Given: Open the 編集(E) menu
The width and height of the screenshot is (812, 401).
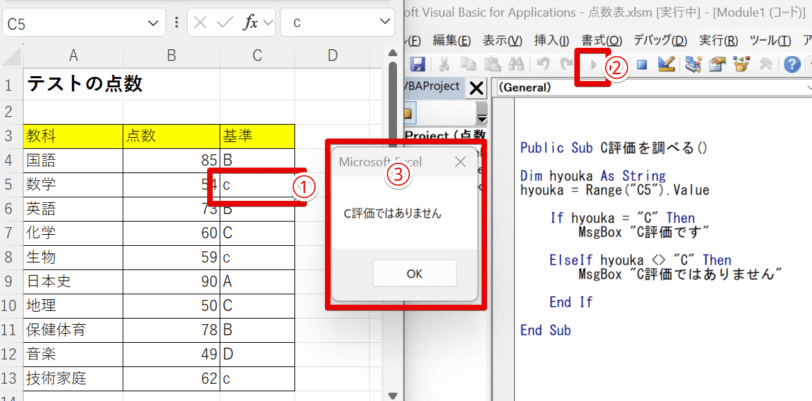Looking at the screenshot, I should click(x=452, y=41).
